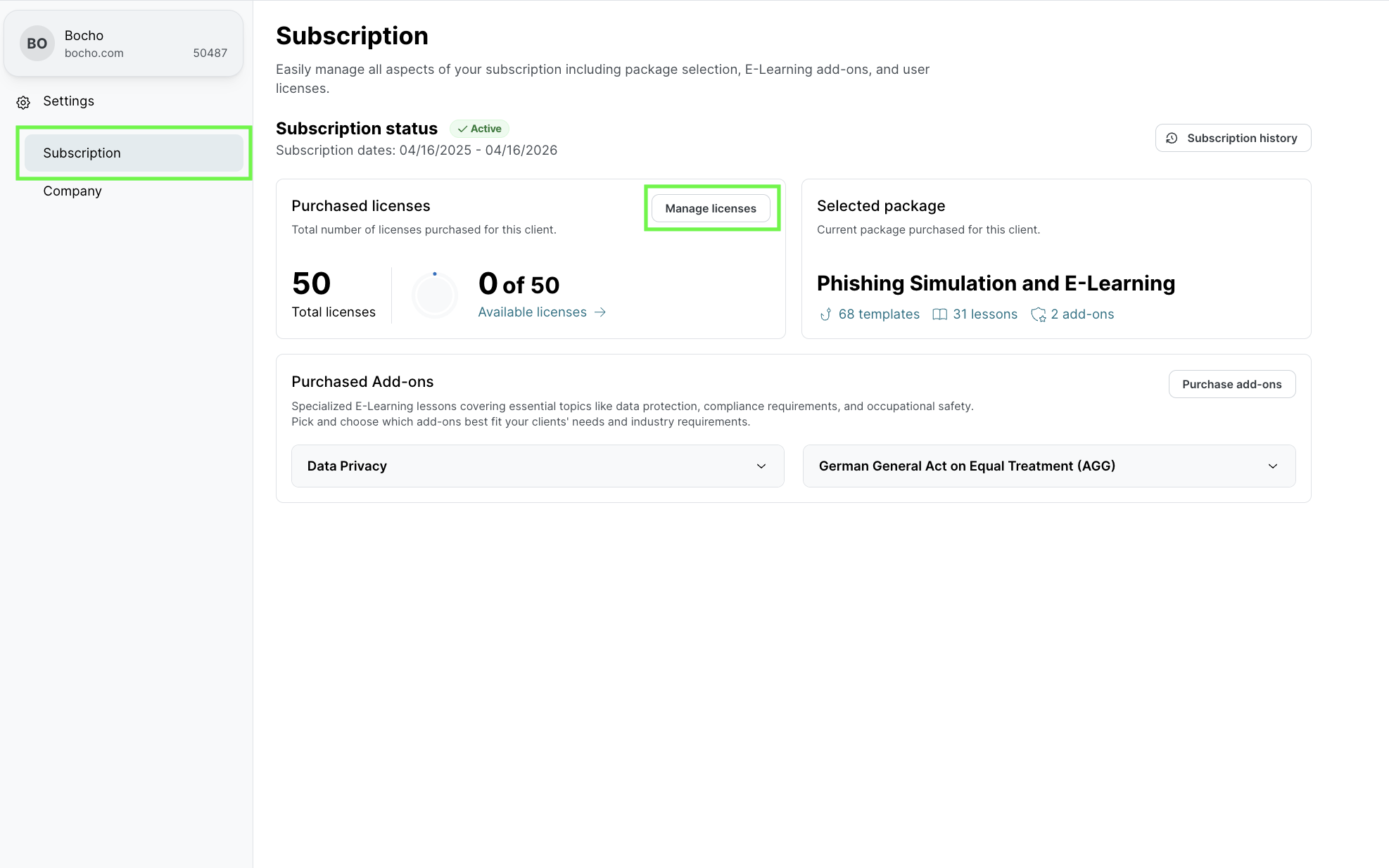The height and width of the screenshot is (868, 1389).
Task: Open the Bocho client account switcher
Action: click(x=124, y=44)
